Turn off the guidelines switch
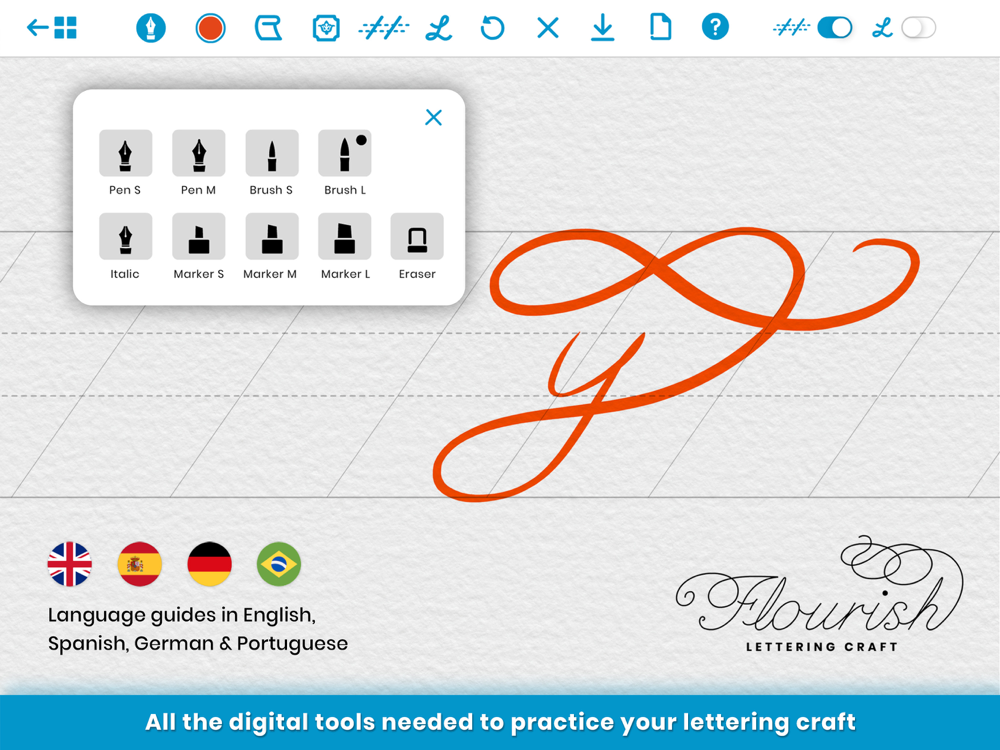 click(x=835, y=27)
